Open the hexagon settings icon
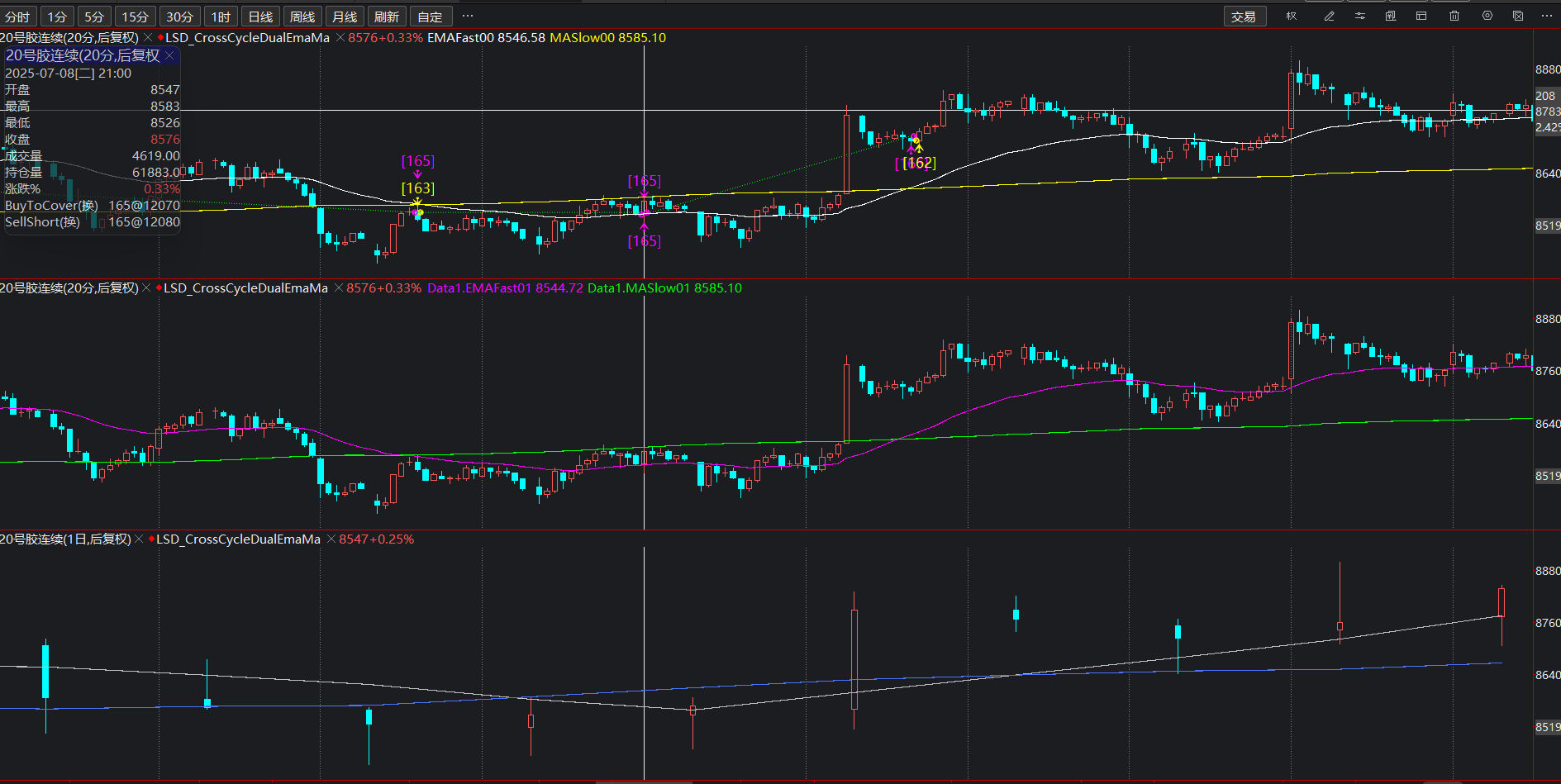1561x784 pixels. click(x=1487, y=17)
